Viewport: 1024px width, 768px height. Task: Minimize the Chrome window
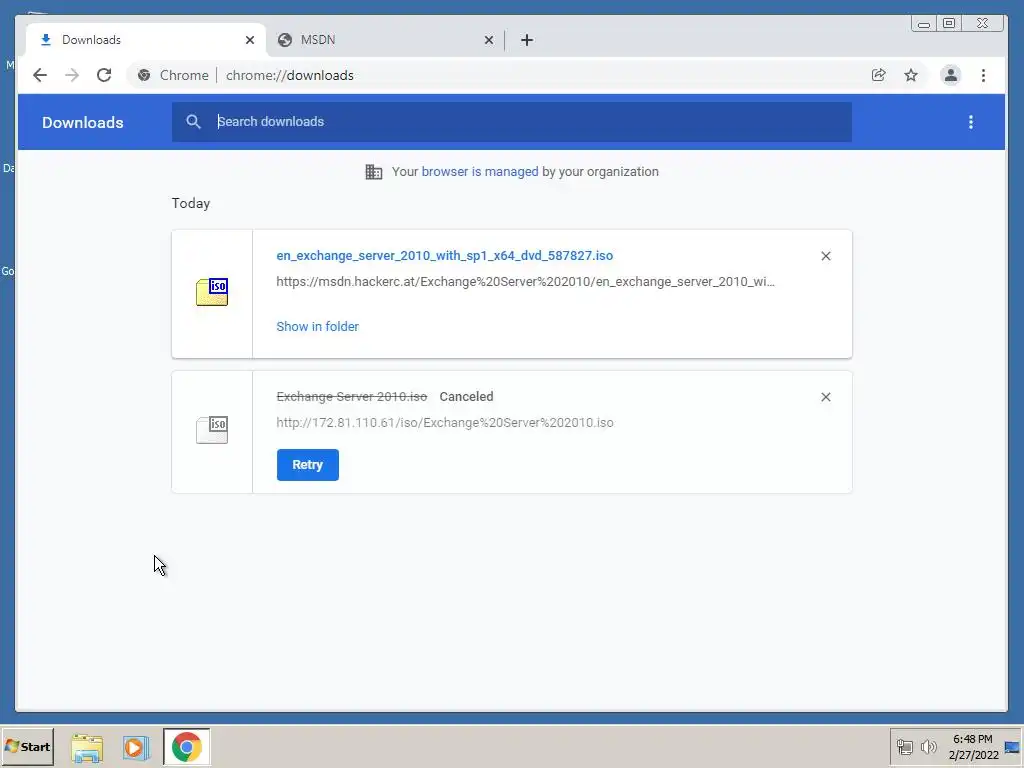[924, 24]
